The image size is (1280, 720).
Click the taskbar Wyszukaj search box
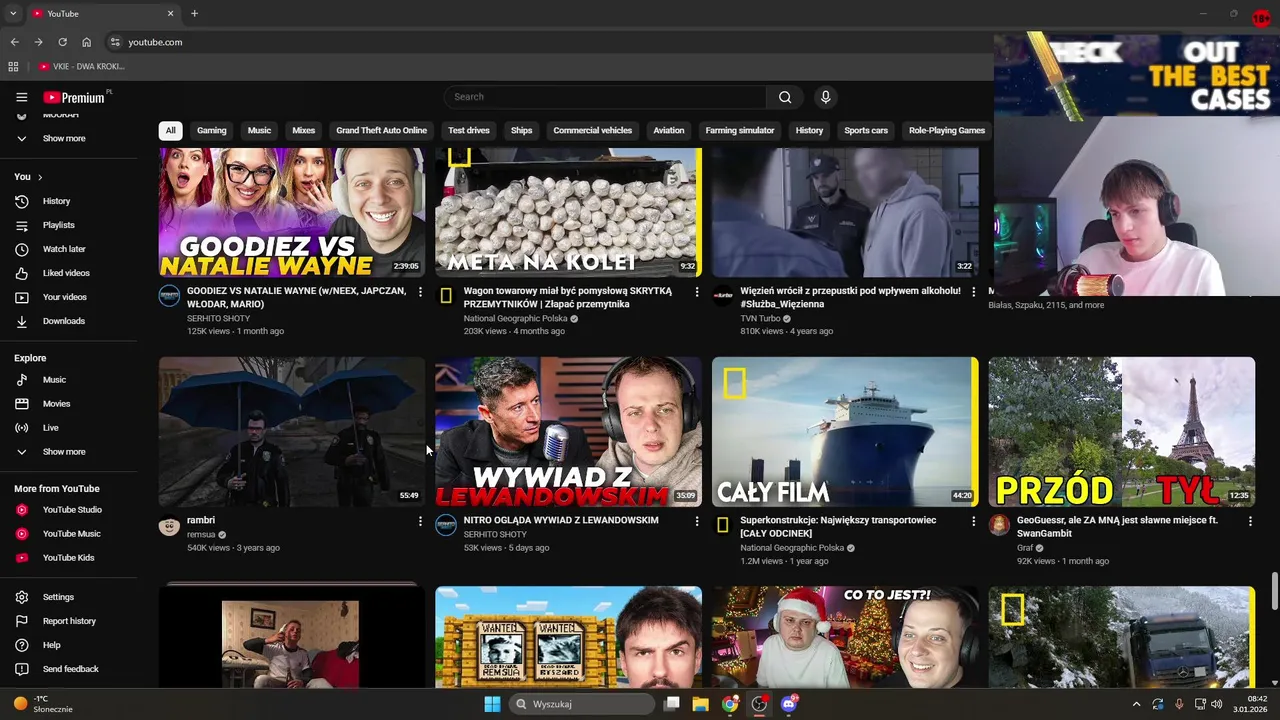(581, 704)
